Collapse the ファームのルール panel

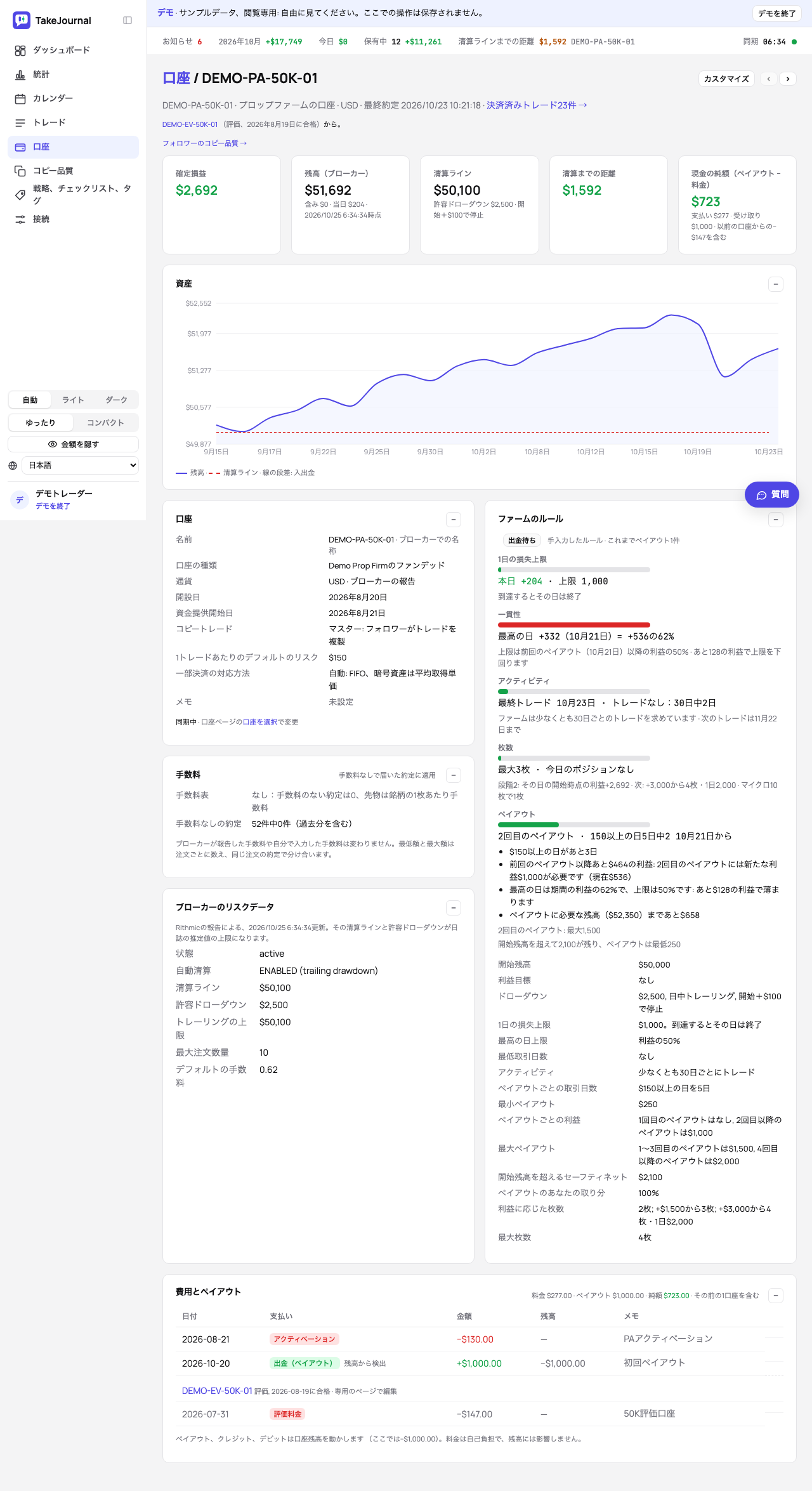tap(776, 520)
